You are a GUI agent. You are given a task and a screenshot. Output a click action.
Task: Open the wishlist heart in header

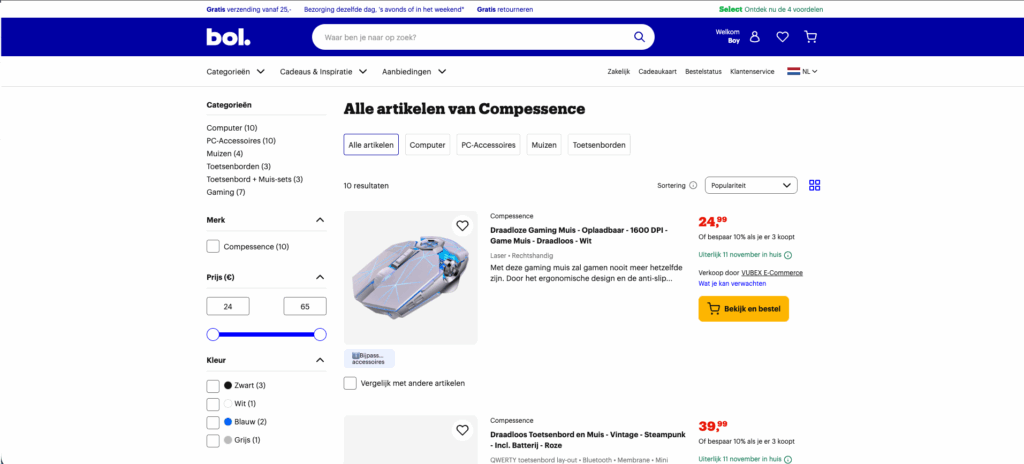click(782, 37)
